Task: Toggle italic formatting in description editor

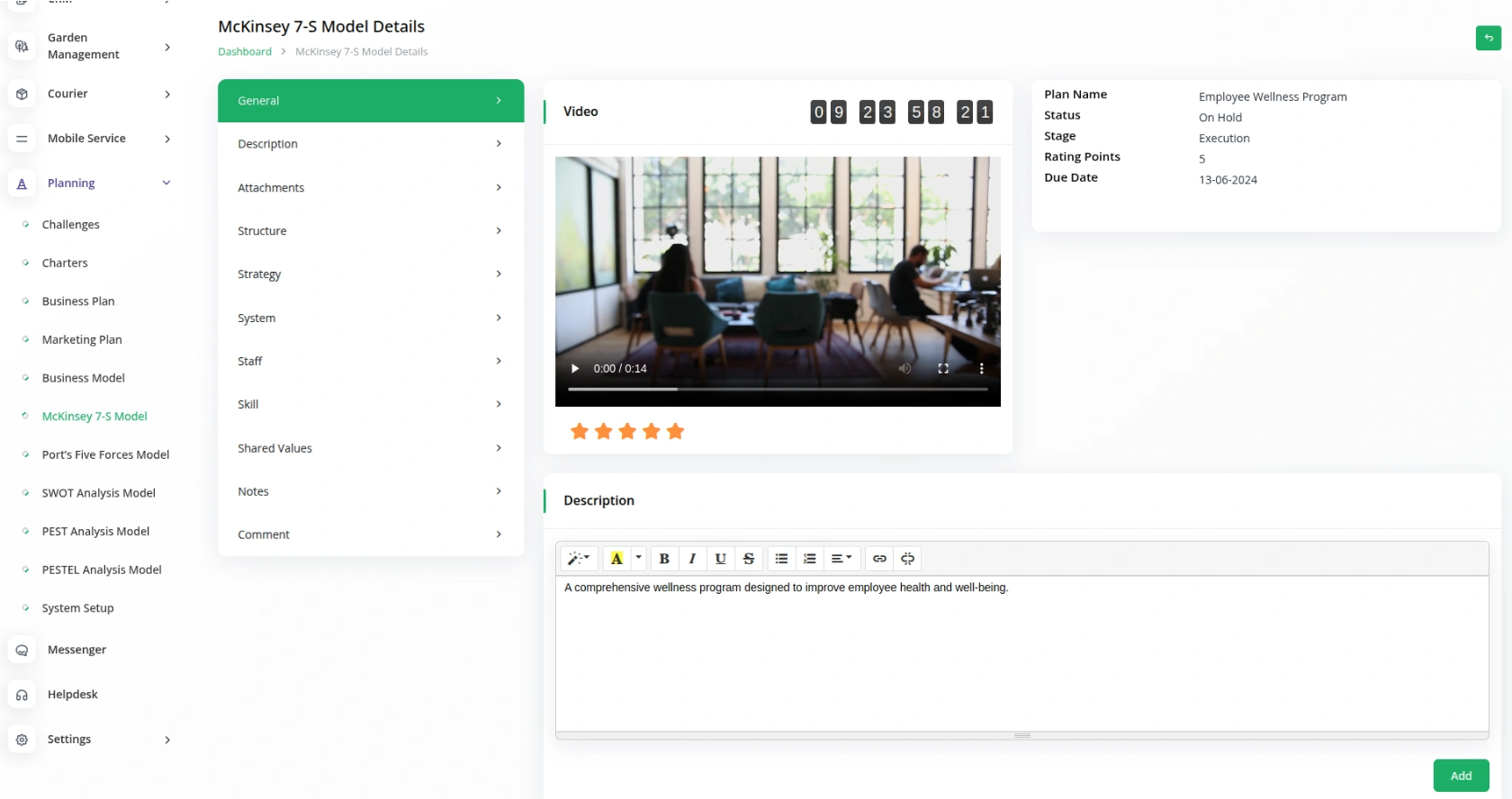Action: pos(692,559)
